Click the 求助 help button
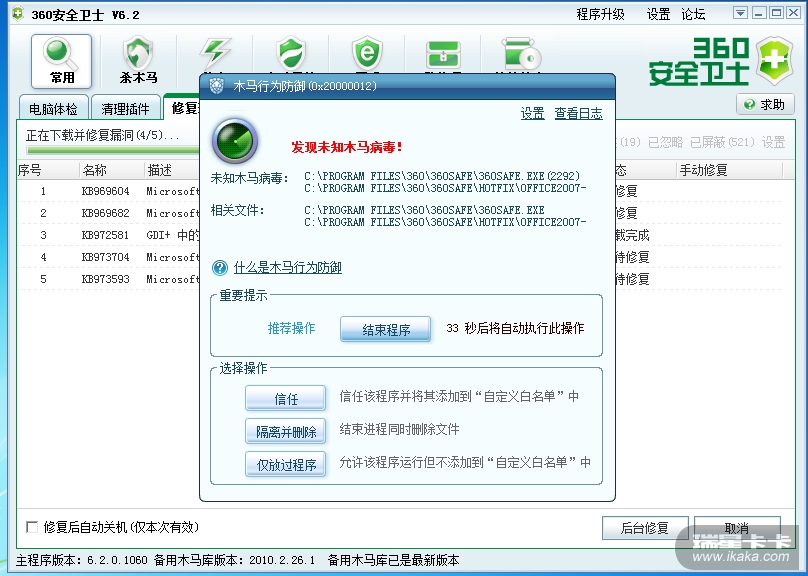Screen dimensions: 808x576 click(765, 105)
